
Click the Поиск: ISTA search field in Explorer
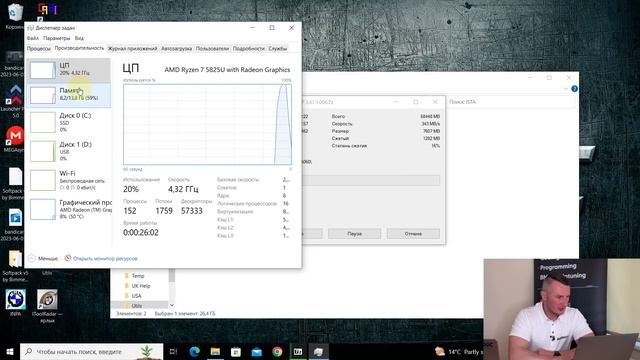[x=510, y=102]
